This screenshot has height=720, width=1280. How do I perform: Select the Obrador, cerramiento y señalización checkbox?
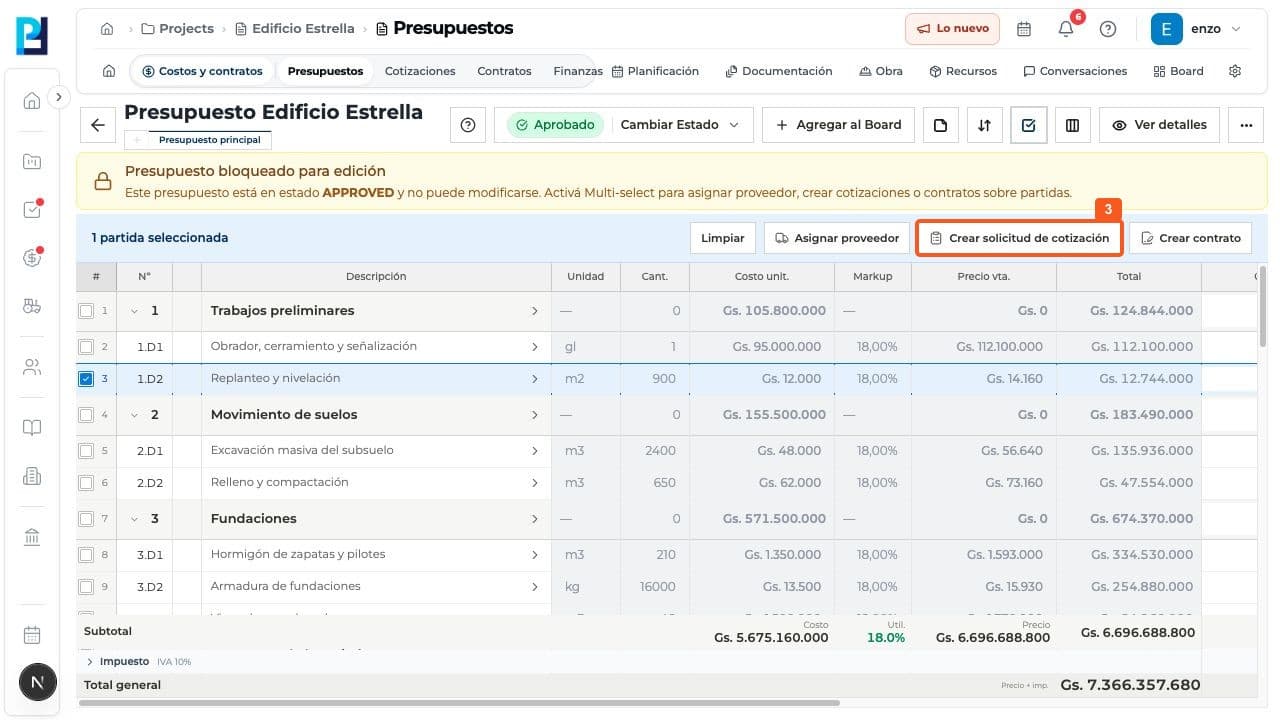pyautogui.click(x=86, y=347)
